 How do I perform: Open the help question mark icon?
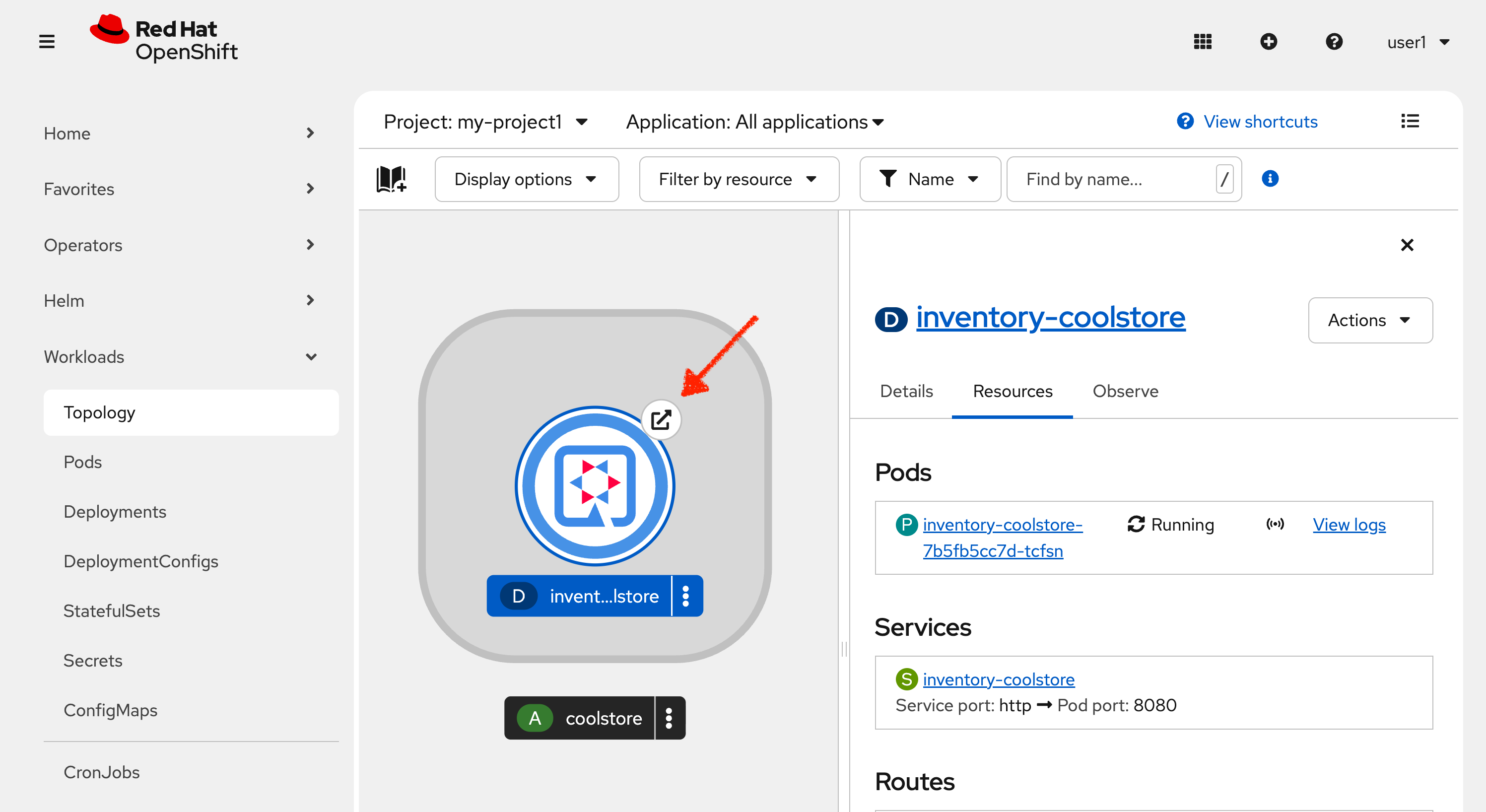pos(1334,41)
